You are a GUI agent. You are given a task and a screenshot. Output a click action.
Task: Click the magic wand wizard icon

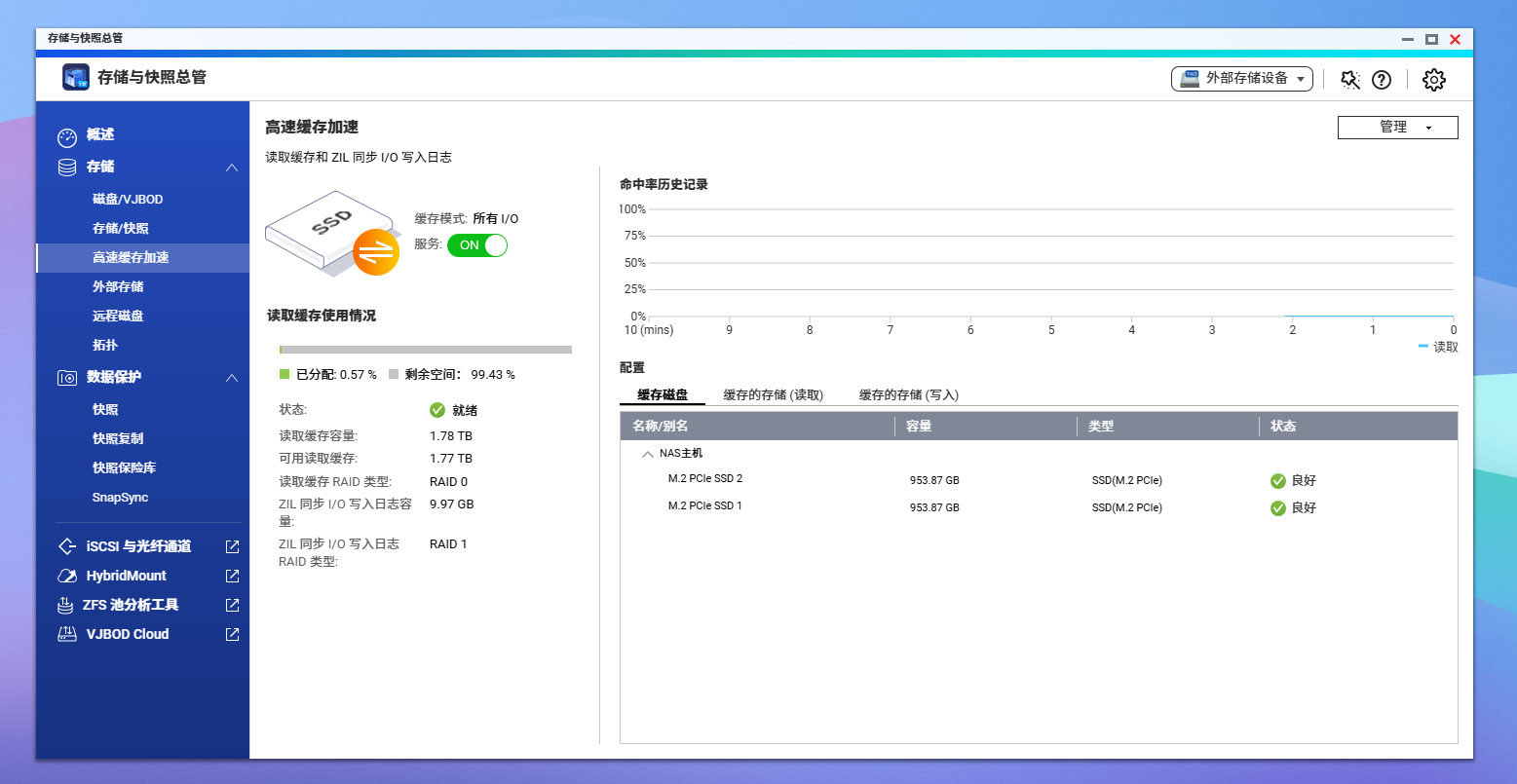click(x=1349, y=80)
